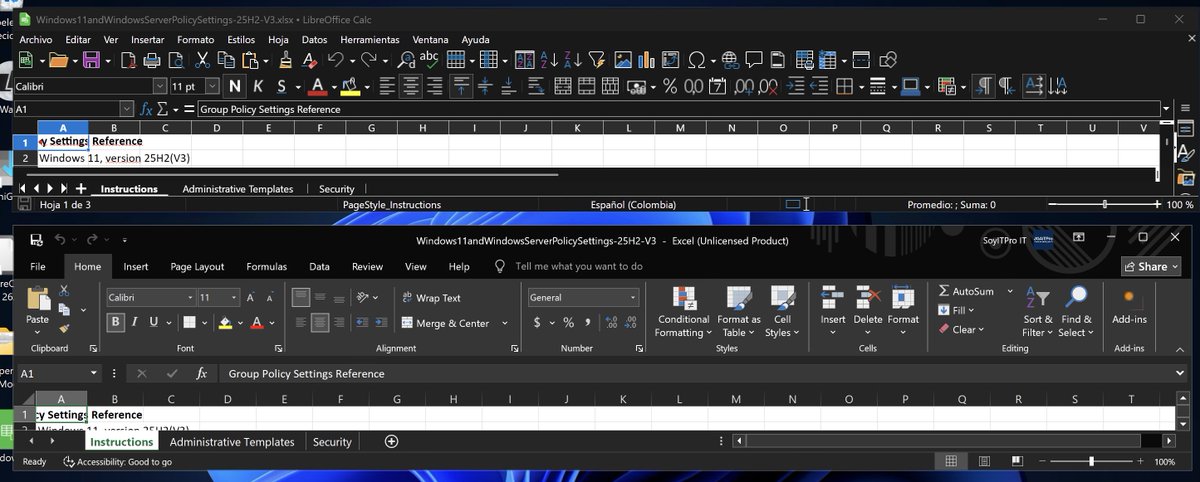Screen dimensions: 1200x482
Task: Toggle Underline in Excel
Action: click(154, 322)
